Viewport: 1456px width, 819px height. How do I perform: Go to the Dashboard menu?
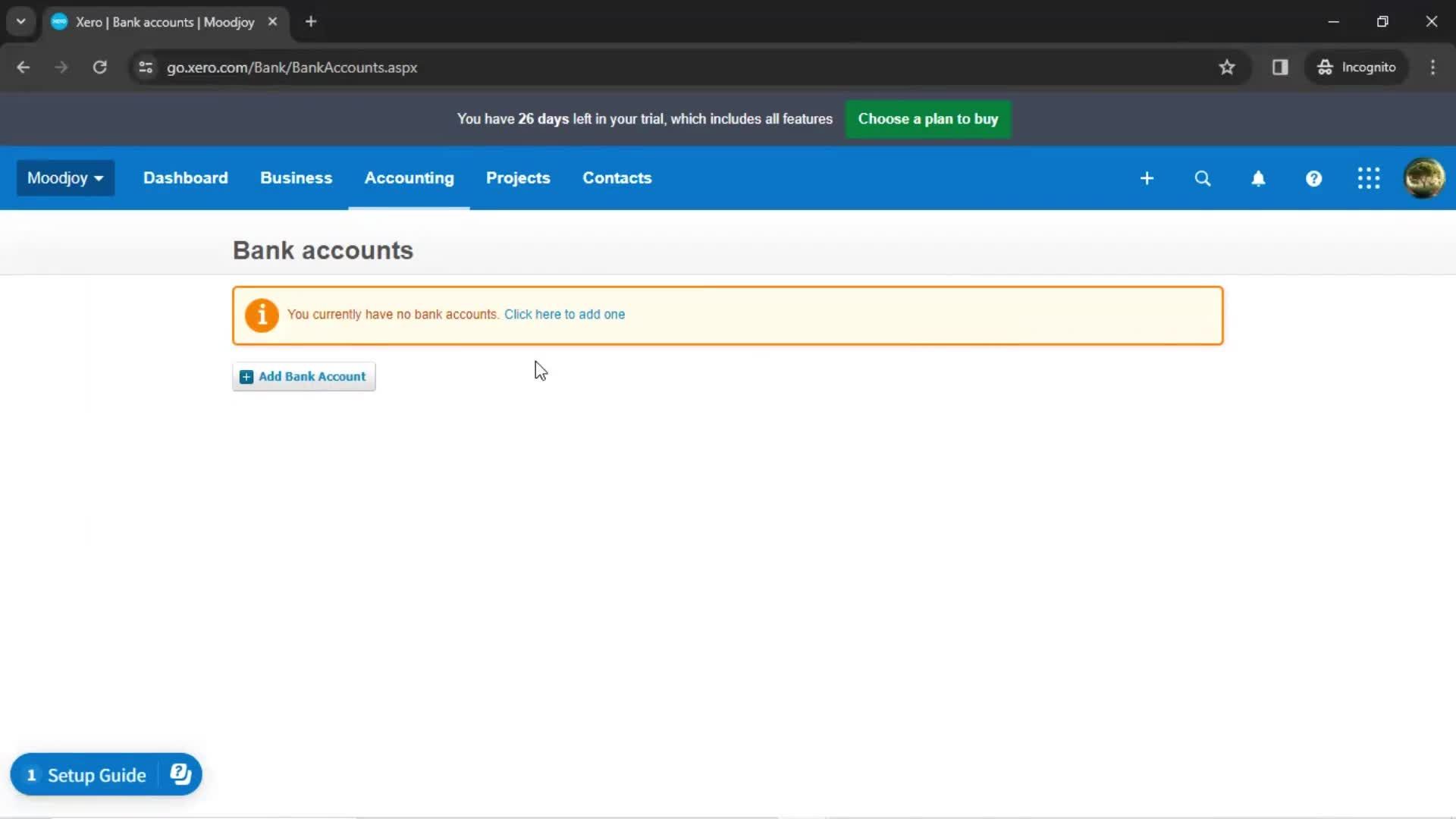[x=186, y=178]
